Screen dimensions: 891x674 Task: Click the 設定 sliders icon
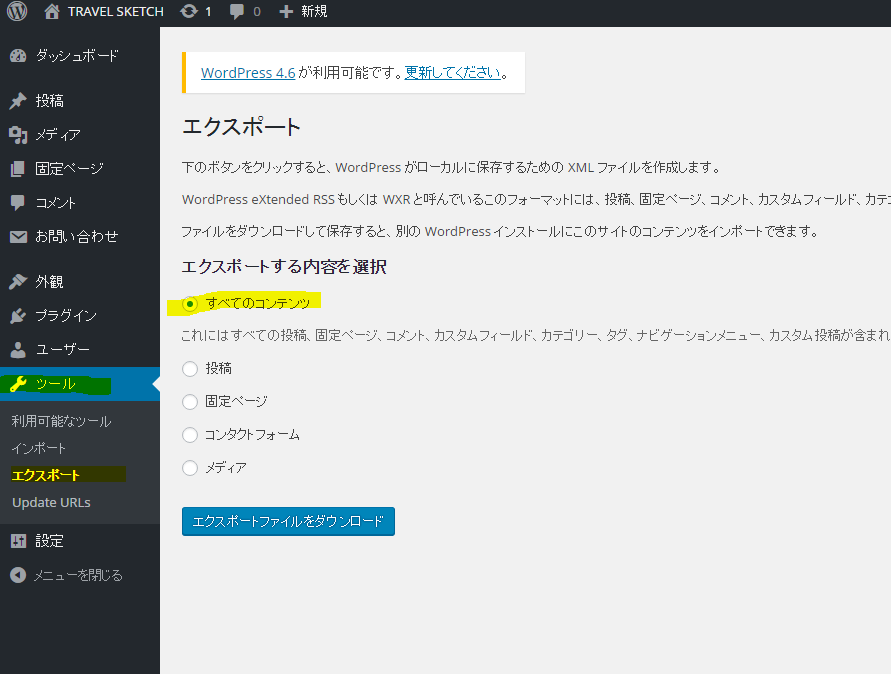click(x=18, y=541)
